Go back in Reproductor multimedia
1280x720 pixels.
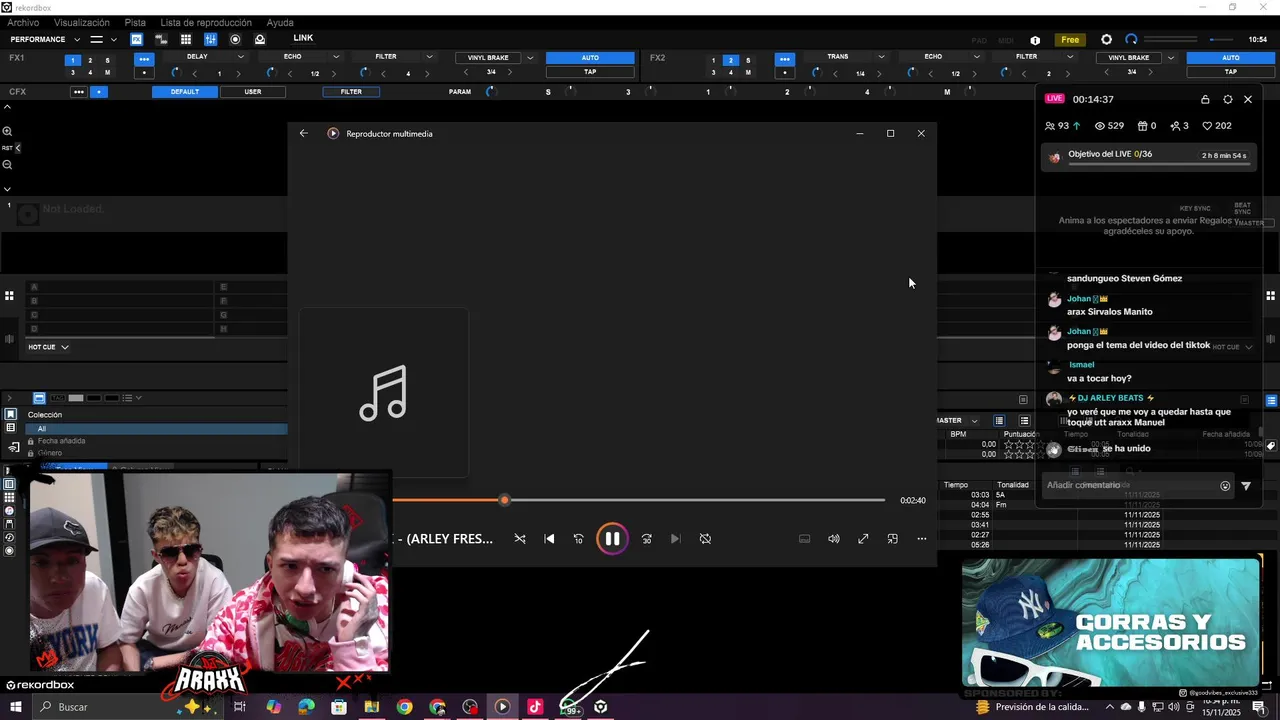[304, 133]
